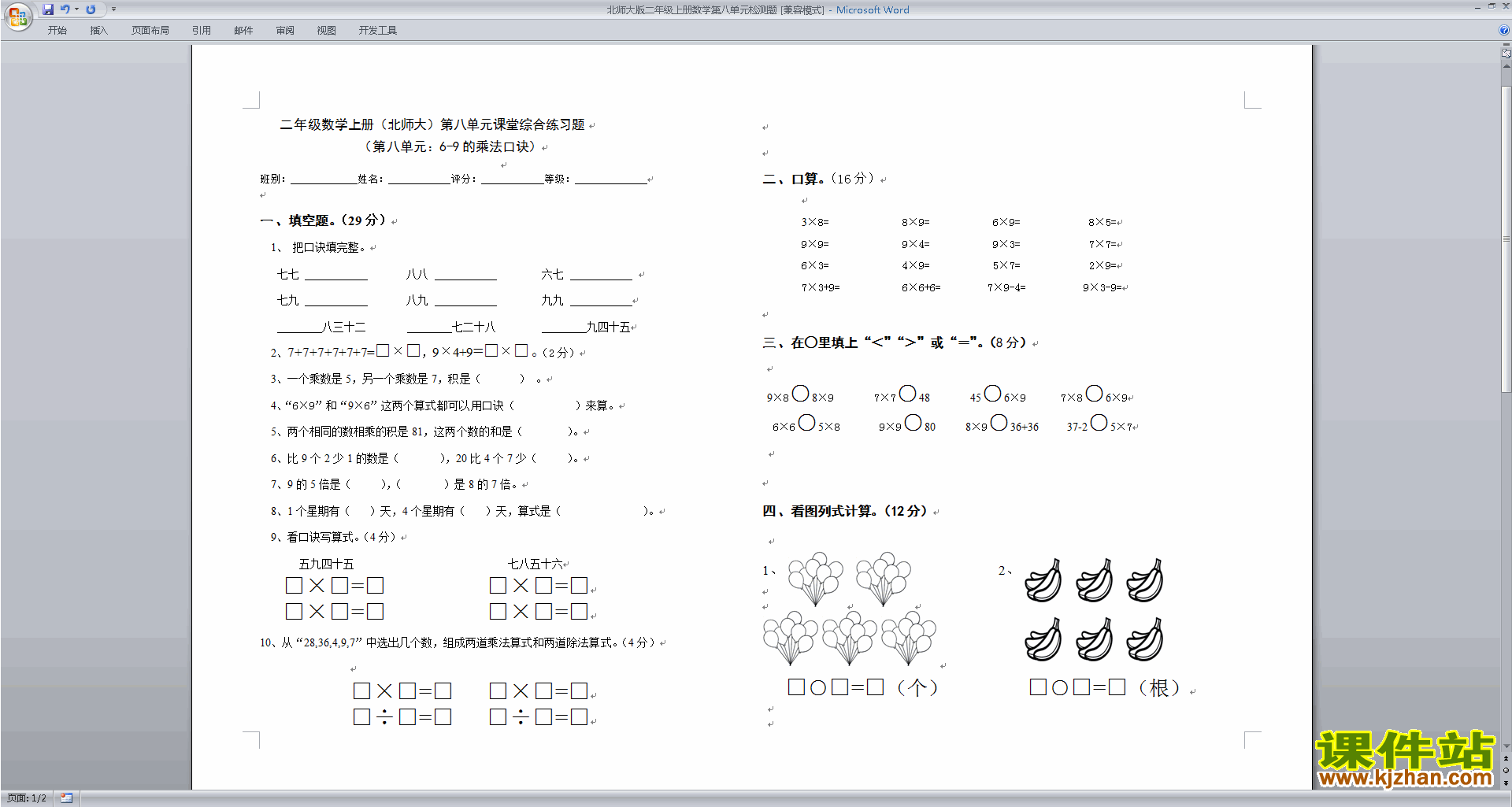Screen dimensions: 1512x807
Task: Open Select Browse Object button
Action: click(x=1506, y=771)
